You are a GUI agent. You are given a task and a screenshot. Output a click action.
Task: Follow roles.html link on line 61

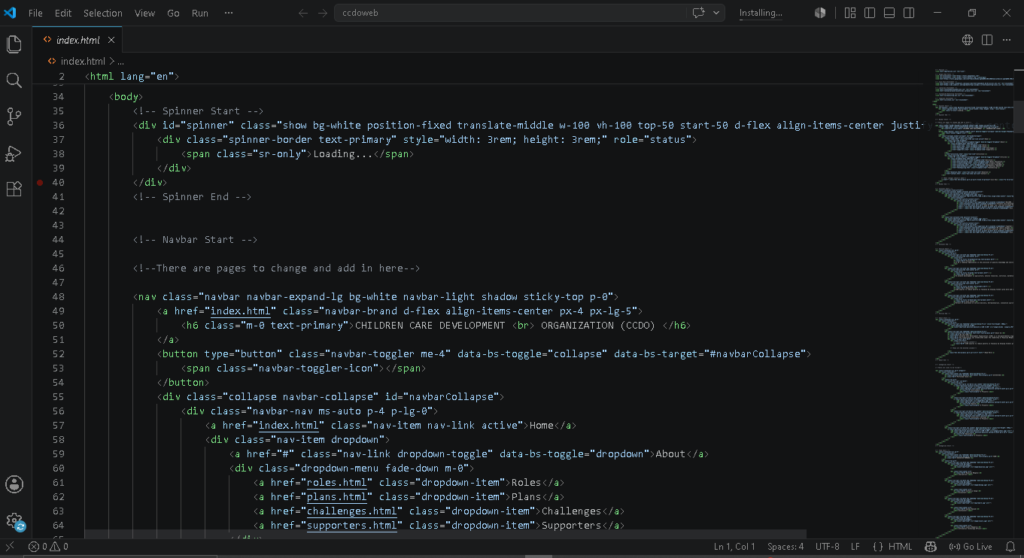tap(336, 483)
